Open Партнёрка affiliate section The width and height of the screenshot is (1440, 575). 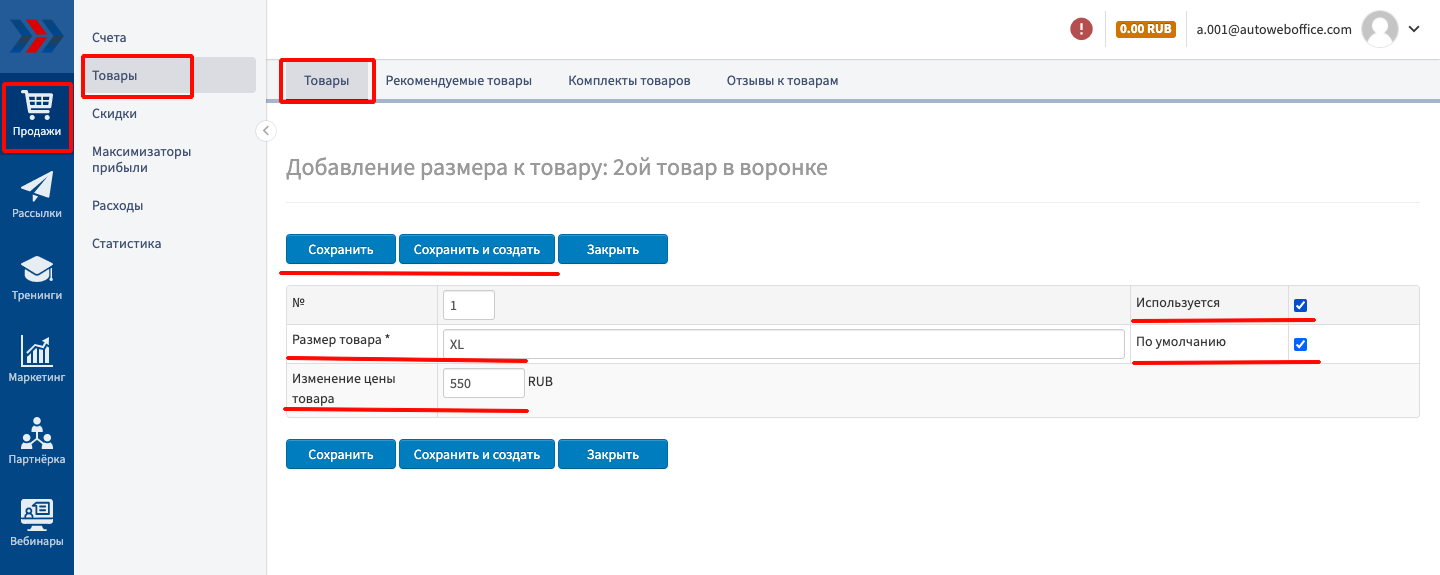point(37,442)
